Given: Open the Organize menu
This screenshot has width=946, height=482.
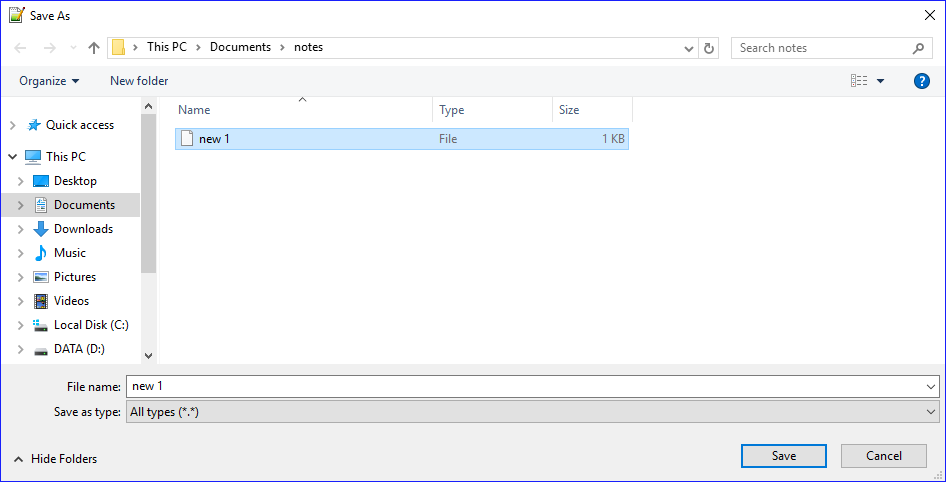Looking at the screenshot, I should tap(49, 81).
